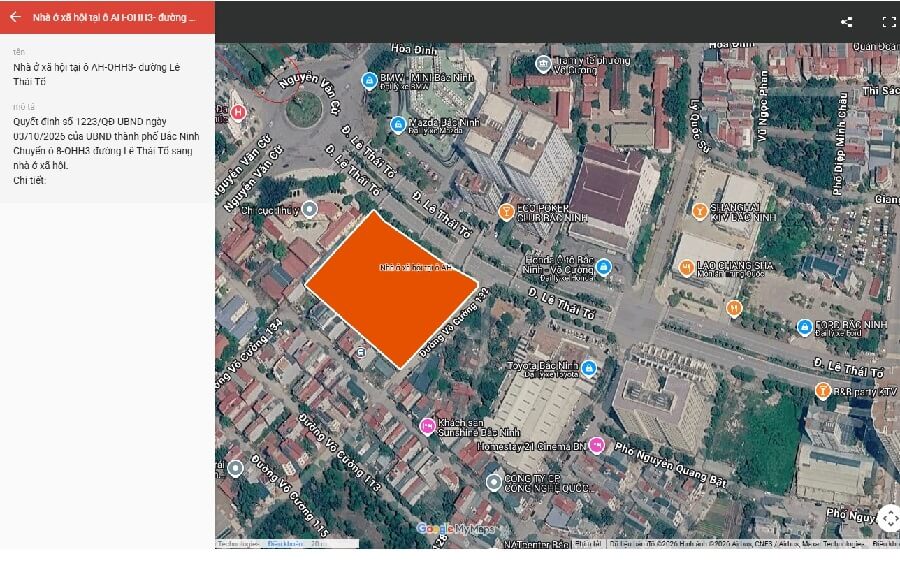Viewport: 900px width, 563px height.
Task: Open Toyota Bắc Ninh dealership marker
Action: (588, 368)
